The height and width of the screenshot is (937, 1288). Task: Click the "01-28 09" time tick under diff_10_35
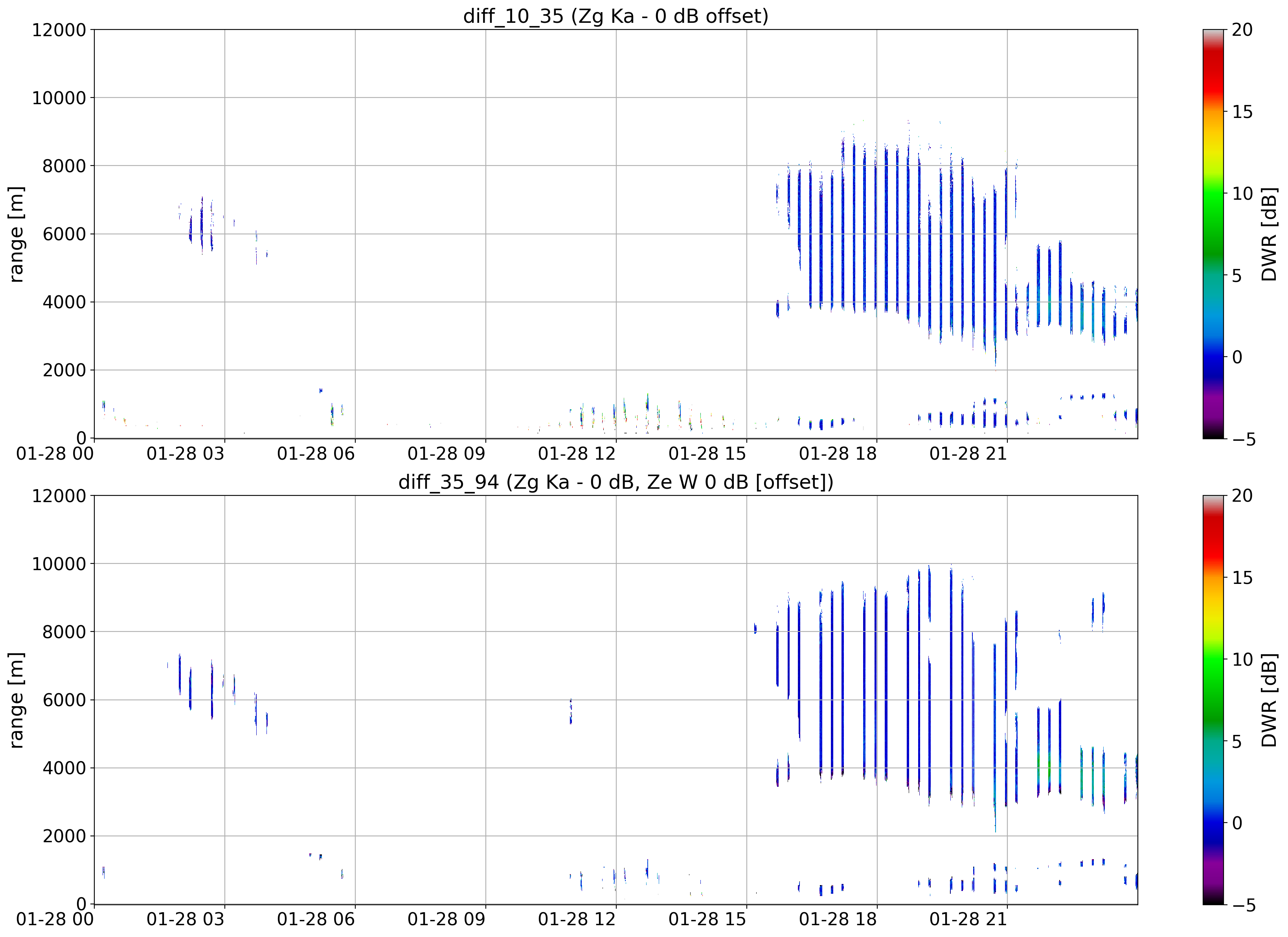tap(447, 453)
